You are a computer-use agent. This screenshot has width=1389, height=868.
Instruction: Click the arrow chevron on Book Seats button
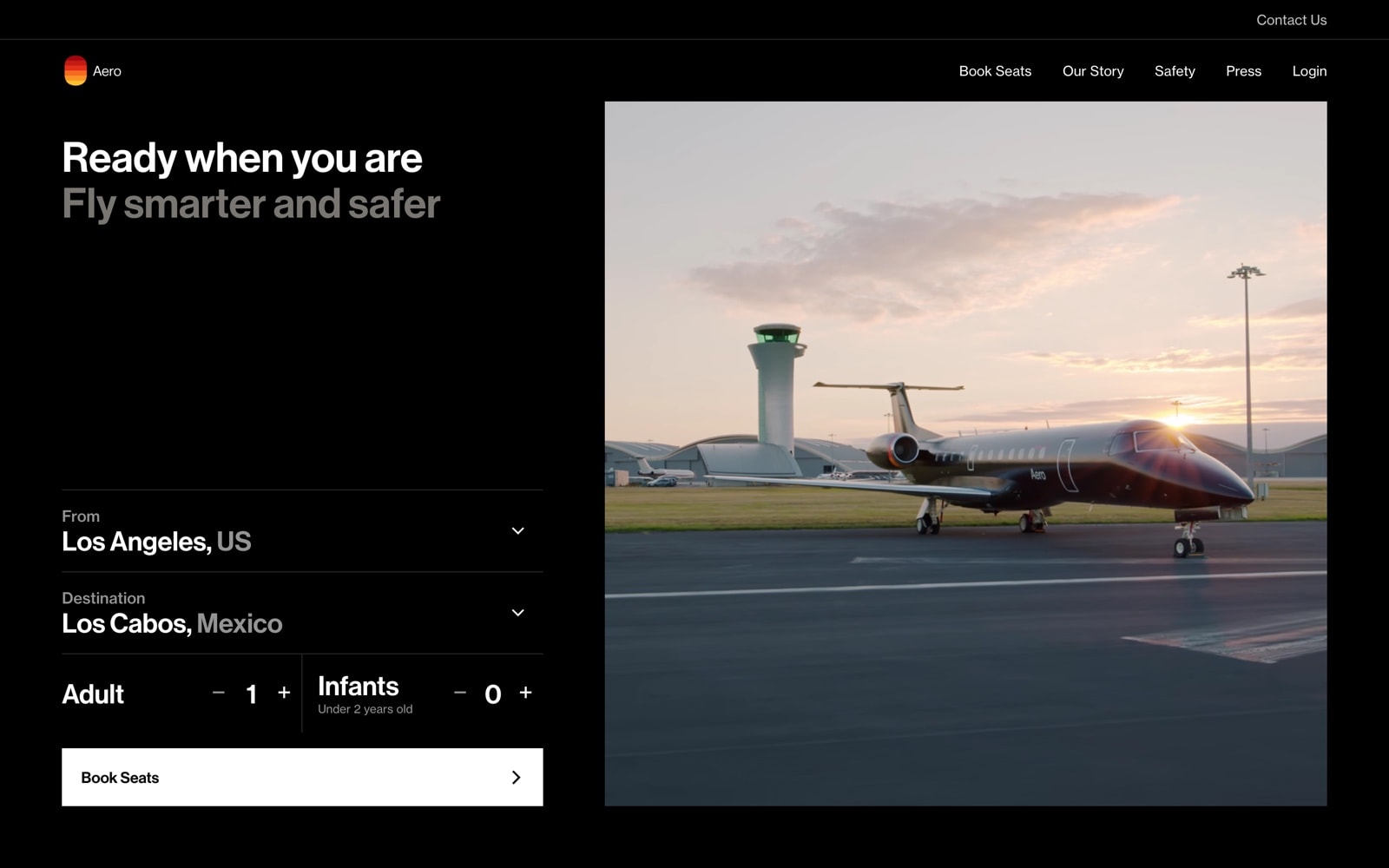(517, 777)
